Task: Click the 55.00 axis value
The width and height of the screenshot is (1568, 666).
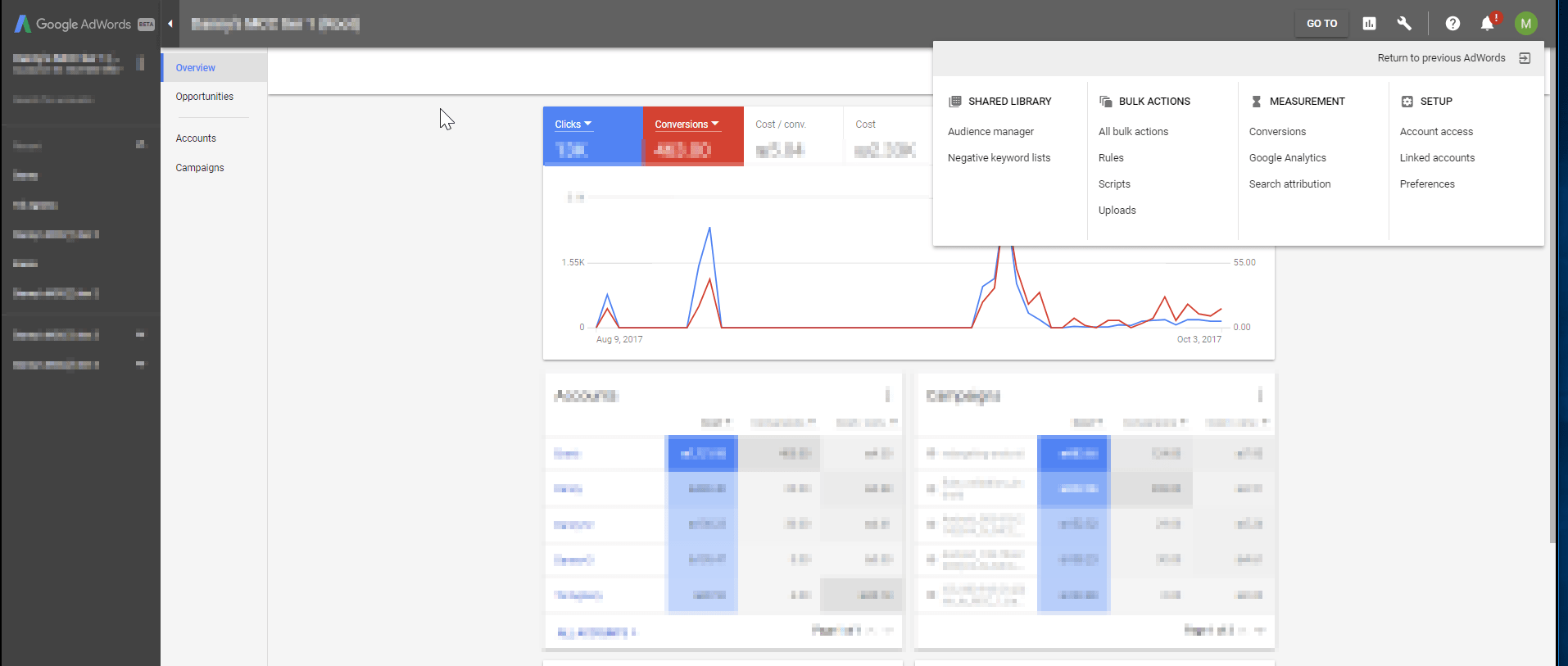Action: tap(1244, 263)
